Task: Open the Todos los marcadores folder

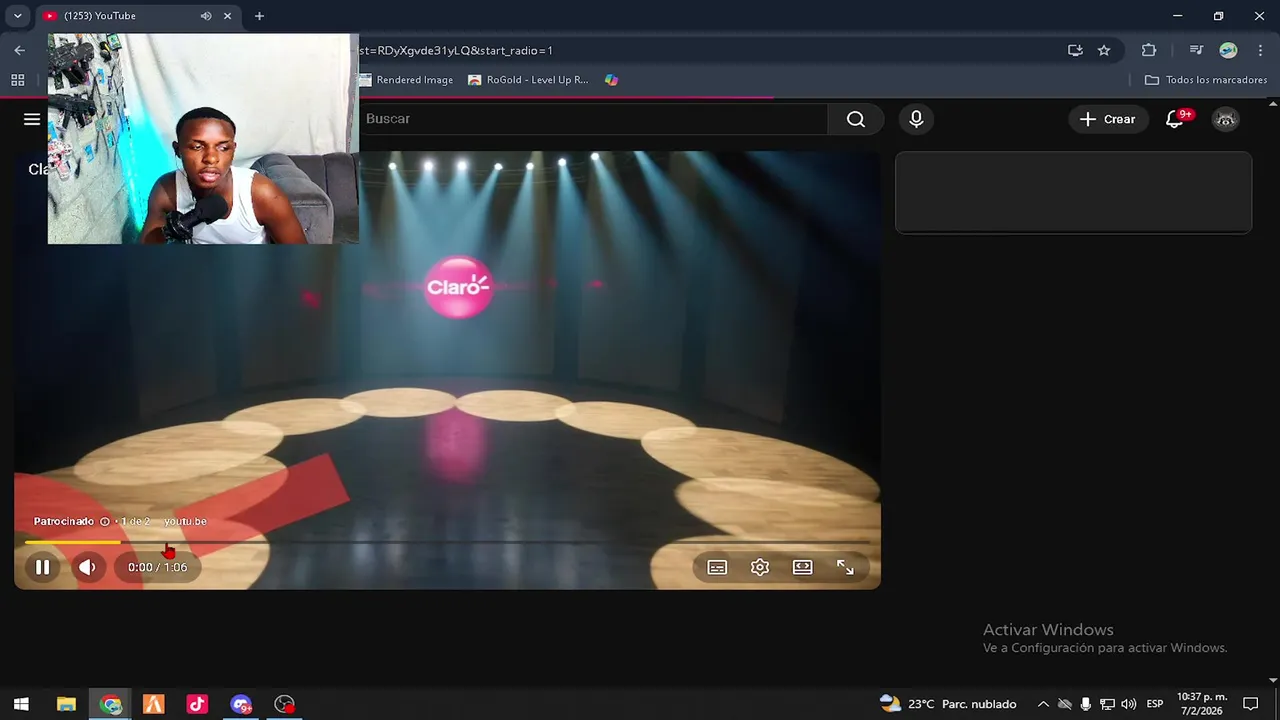Action: 1206,80
